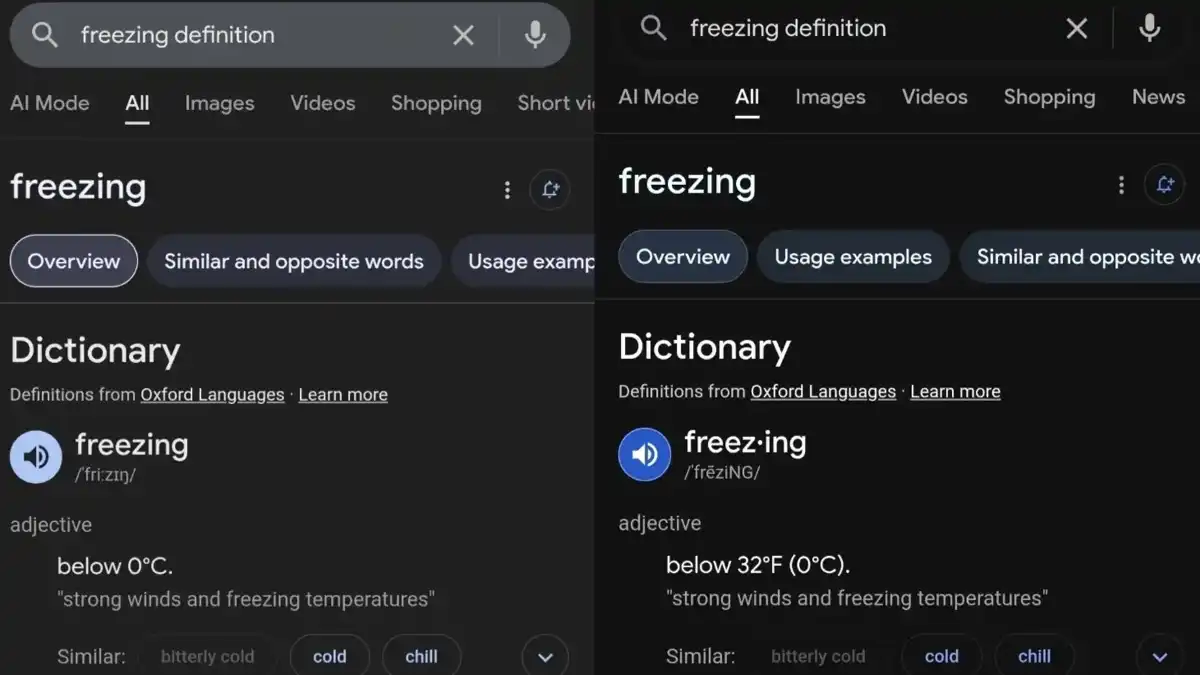
Task: Switch to News tab in right panel
Action: (x=1158, y=97)
